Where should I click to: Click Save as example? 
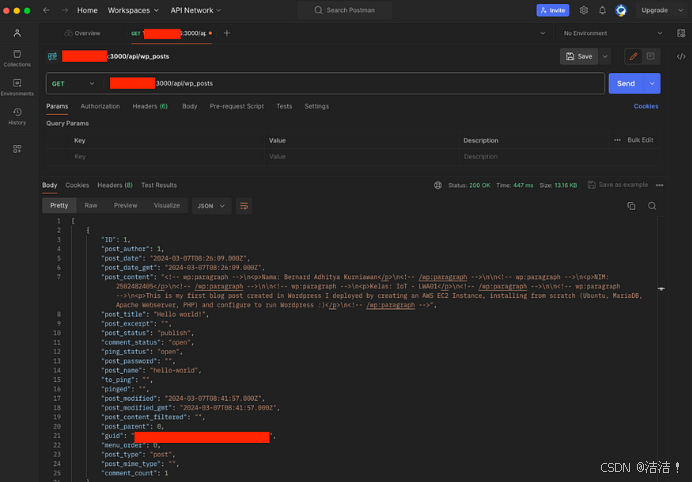tap(618, 185)
